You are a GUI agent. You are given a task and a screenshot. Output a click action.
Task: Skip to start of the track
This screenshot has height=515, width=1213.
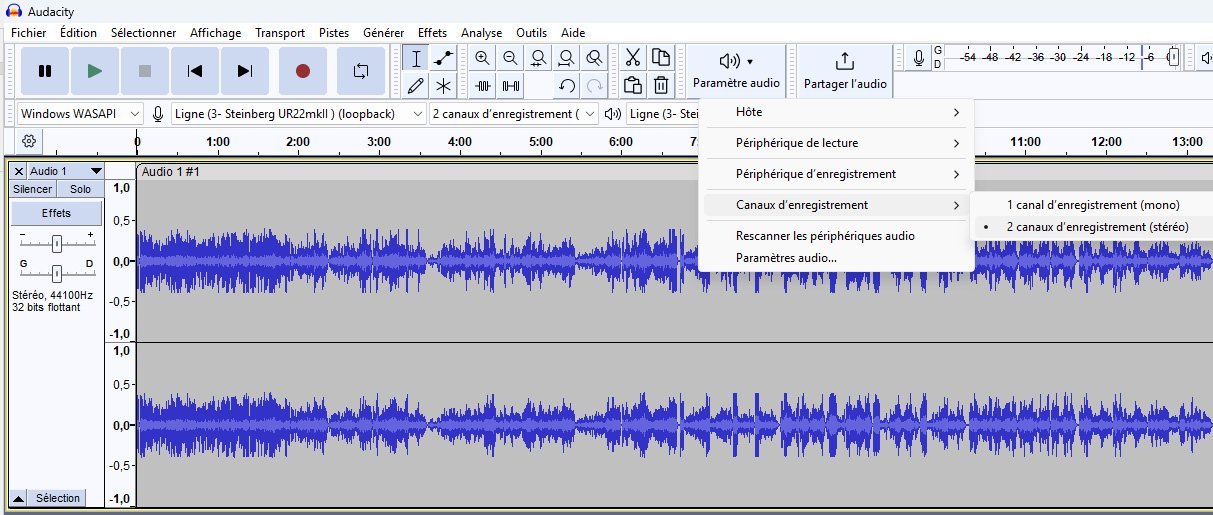click(195, 71)
